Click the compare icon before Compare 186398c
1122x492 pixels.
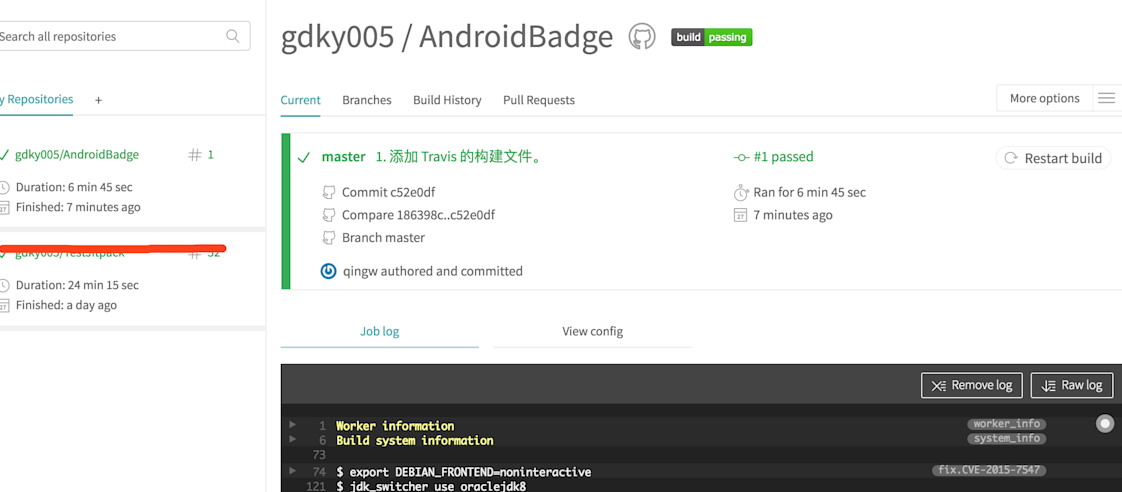coord(329,215)
